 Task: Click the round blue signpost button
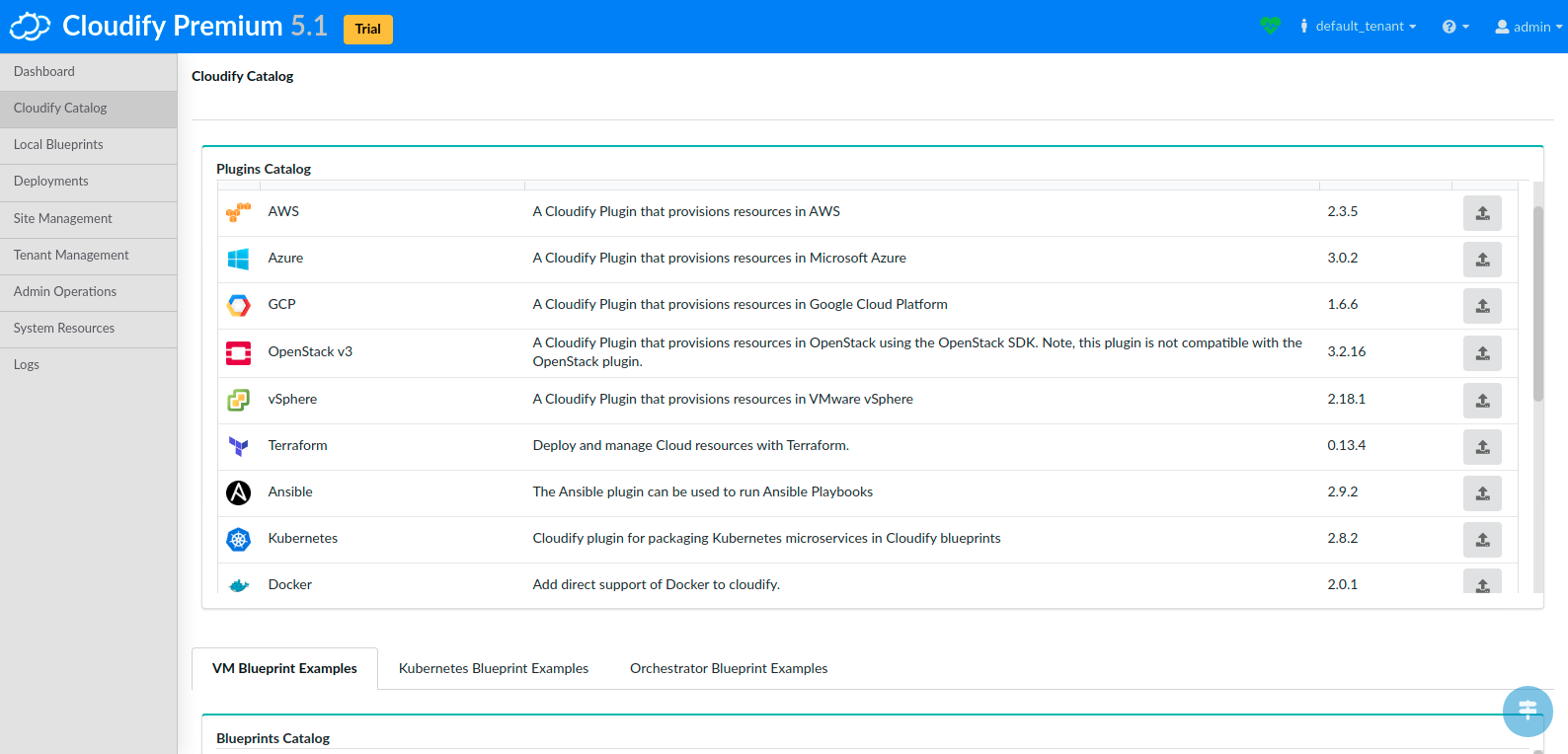point(1528,711)
